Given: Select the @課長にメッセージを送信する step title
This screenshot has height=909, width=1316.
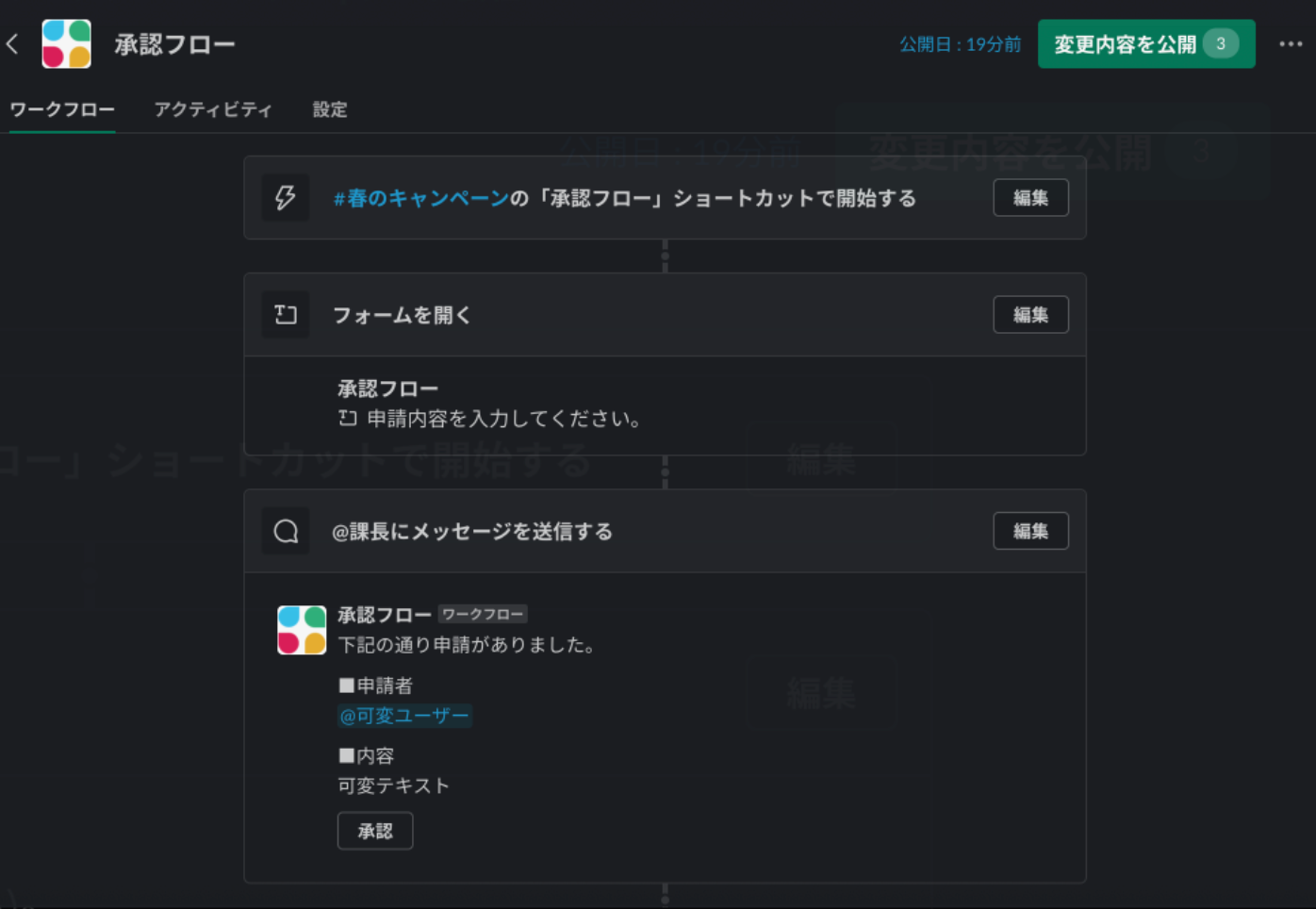Looking at the screenshot, I should 472,532.
